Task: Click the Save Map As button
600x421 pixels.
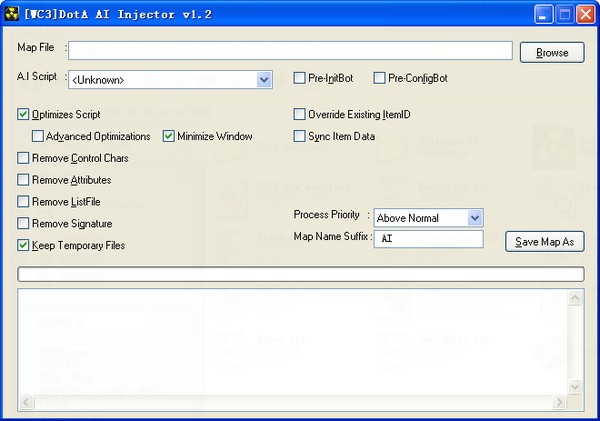Action: (x=545, y=242)
